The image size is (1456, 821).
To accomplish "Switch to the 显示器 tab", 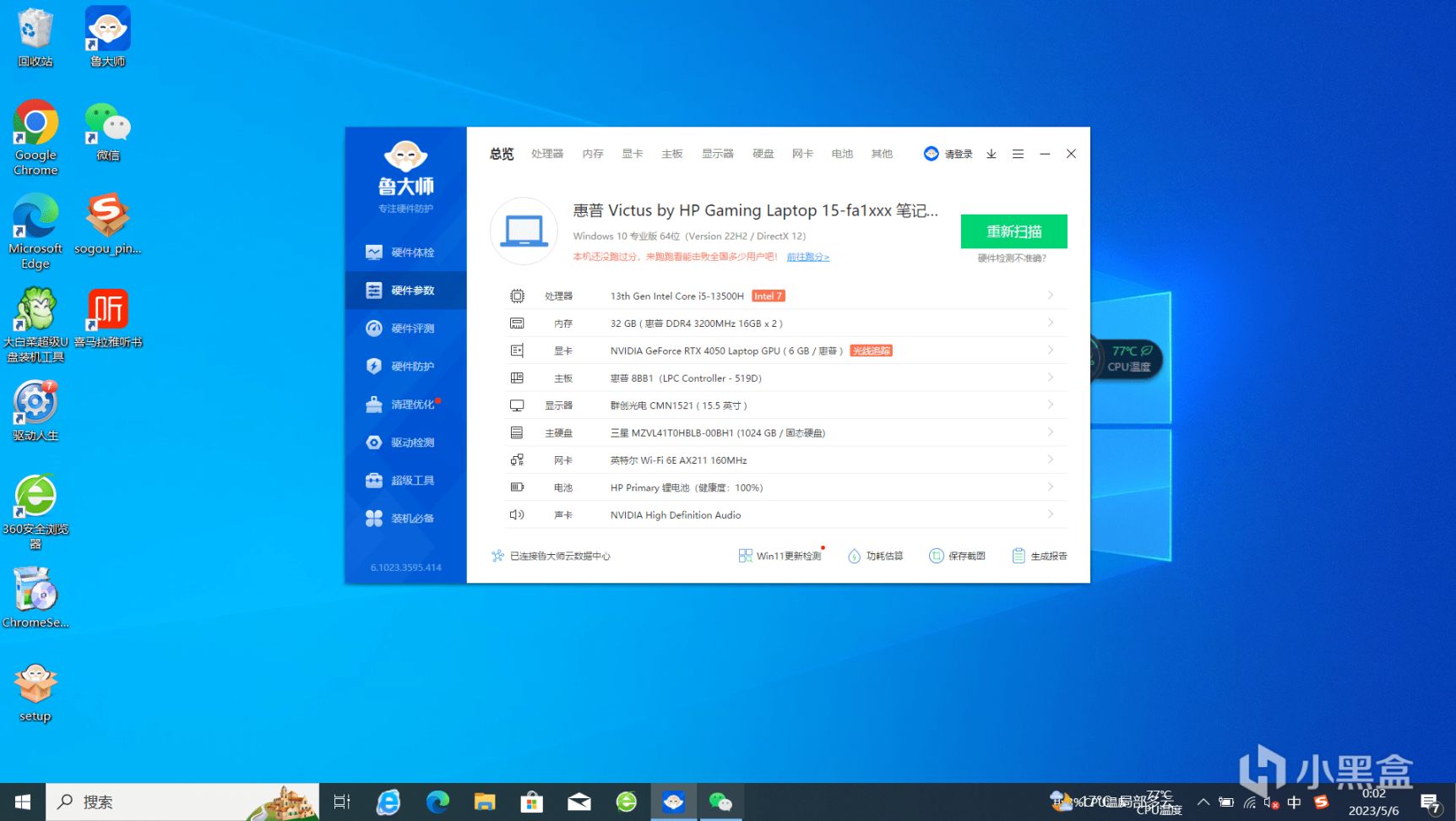I will [x=718, y=154].
